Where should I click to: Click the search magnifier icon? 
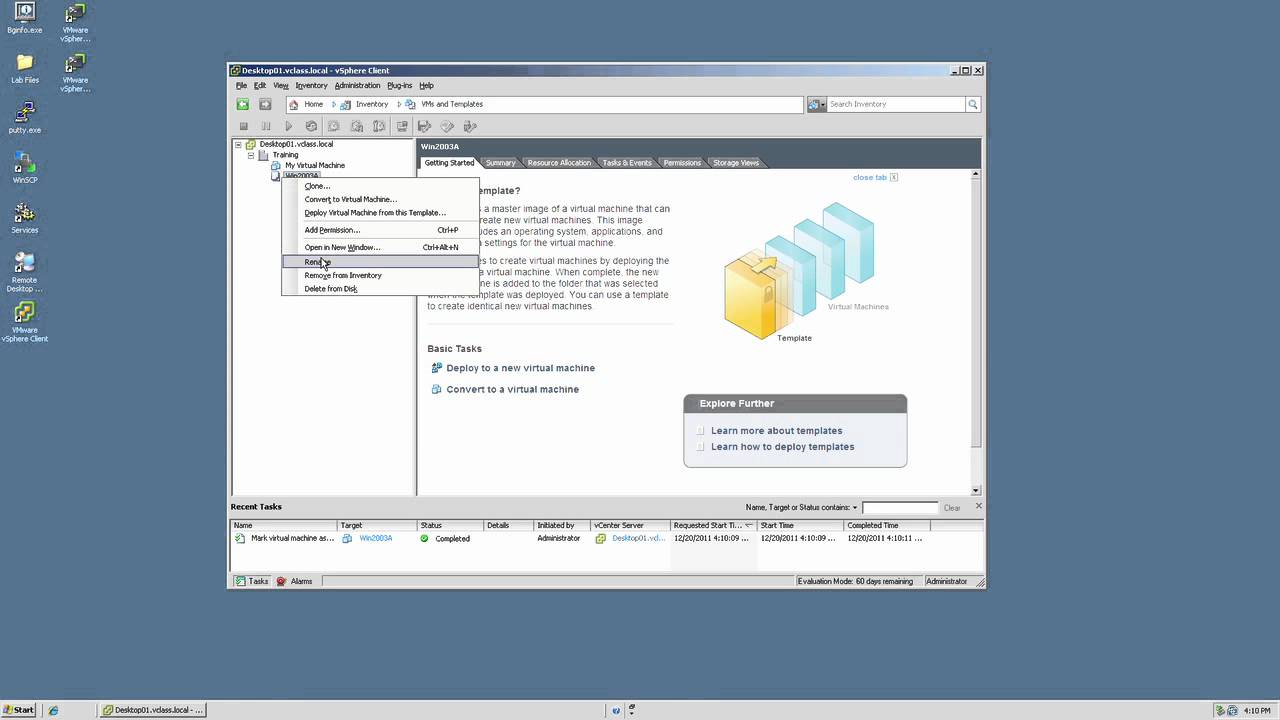pyautogui.click(x=972, y=104)
